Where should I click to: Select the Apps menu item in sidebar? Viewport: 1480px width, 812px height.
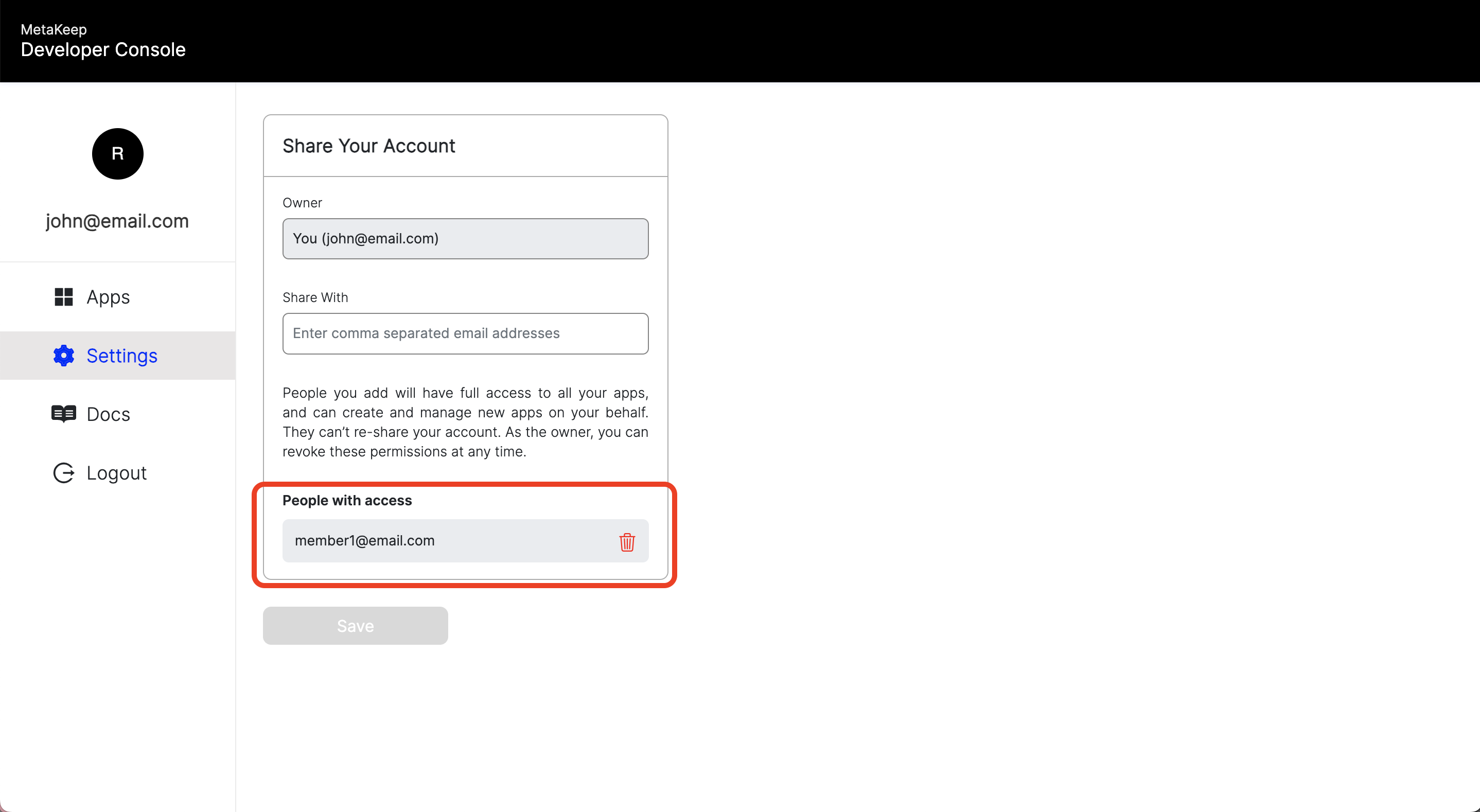(108, 296)
